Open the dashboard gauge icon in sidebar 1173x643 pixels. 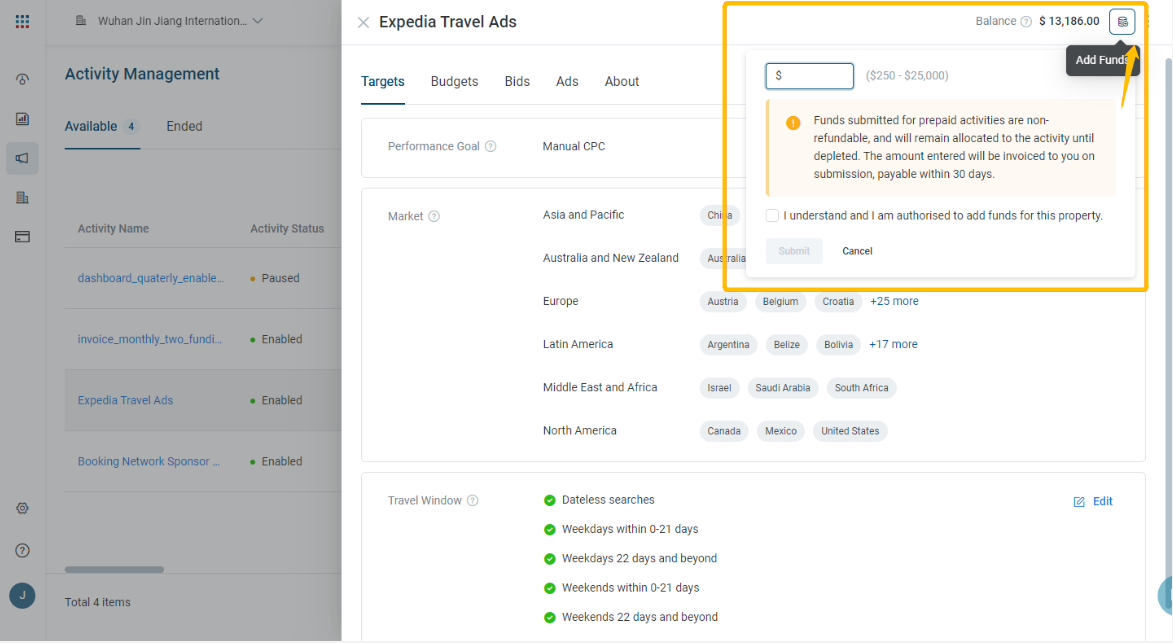pos(22,79)
